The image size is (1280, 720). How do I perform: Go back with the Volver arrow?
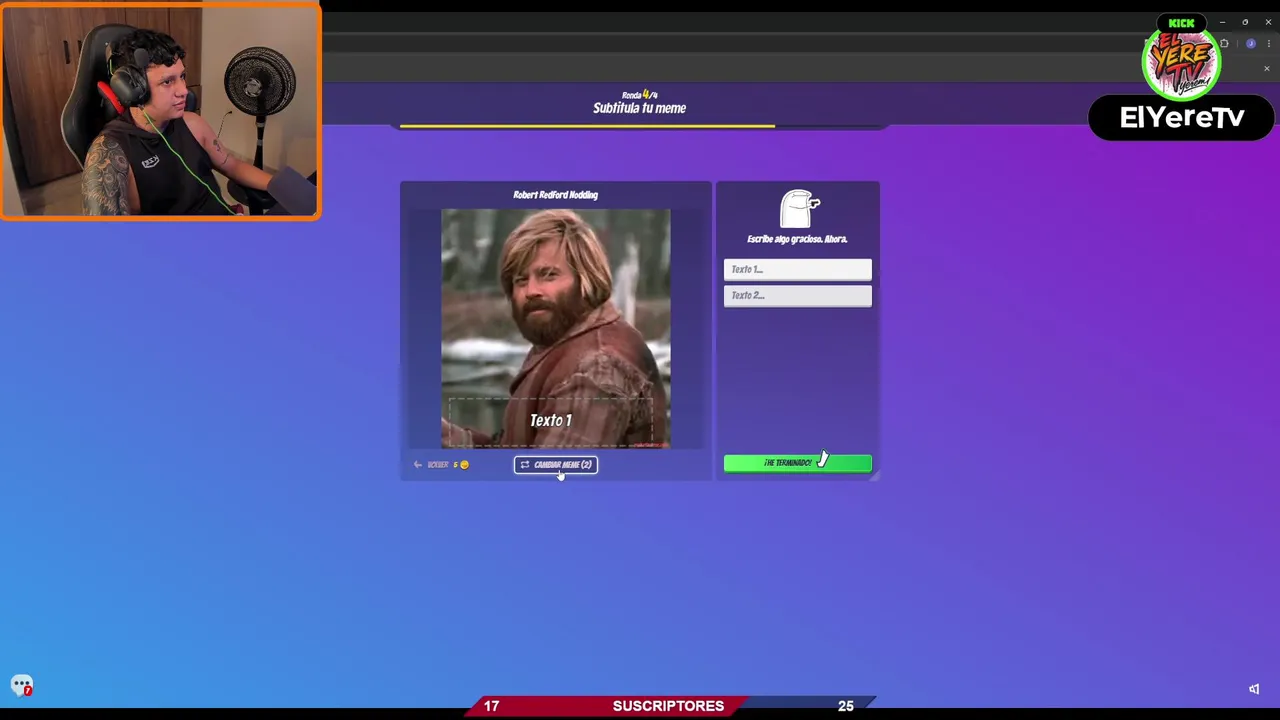(x=431, y=465)
